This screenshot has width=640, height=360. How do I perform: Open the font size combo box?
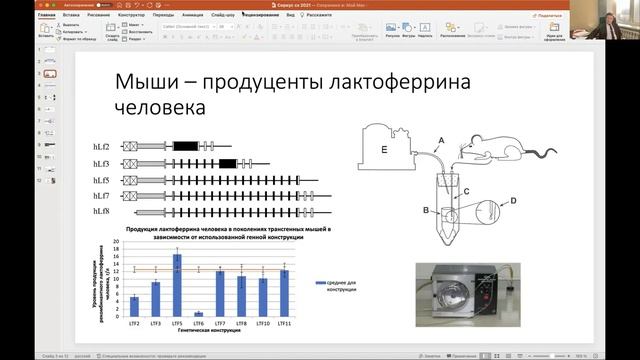[x=226, y=27]
